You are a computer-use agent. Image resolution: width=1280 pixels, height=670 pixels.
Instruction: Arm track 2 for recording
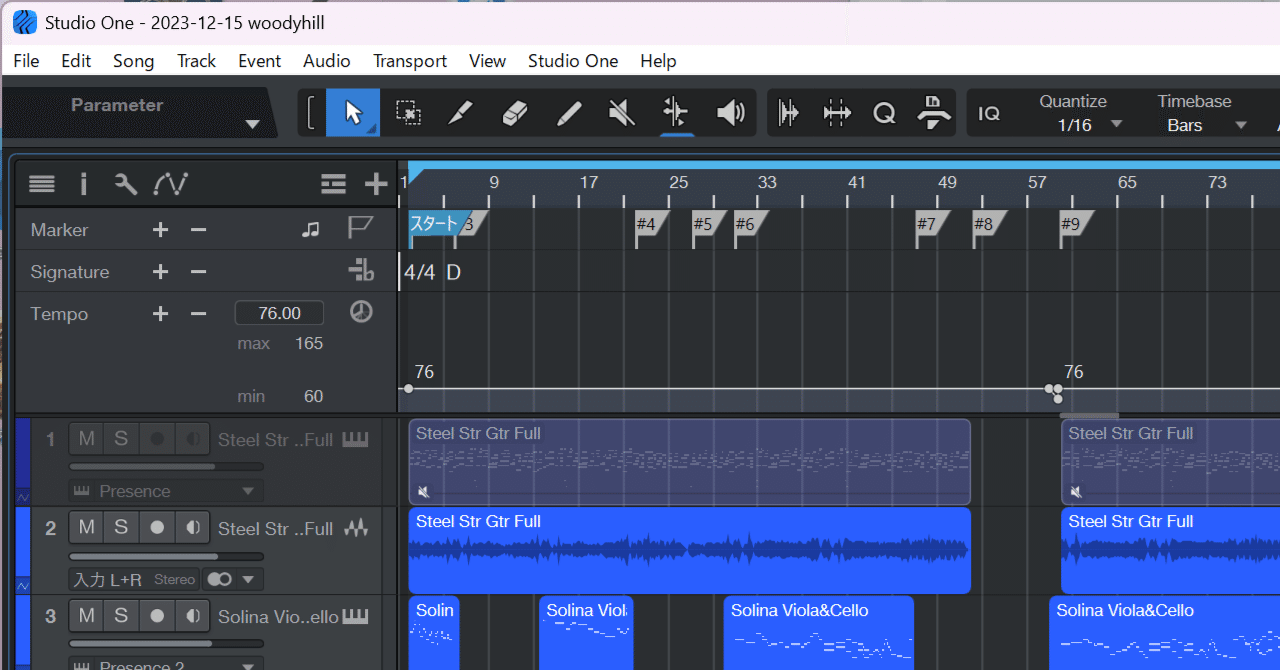(156, 527)
